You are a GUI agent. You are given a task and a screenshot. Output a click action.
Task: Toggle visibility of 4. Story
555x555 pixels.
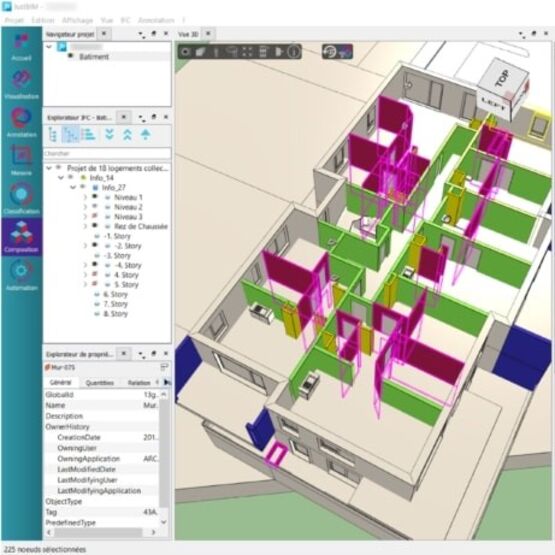point(95,274)
